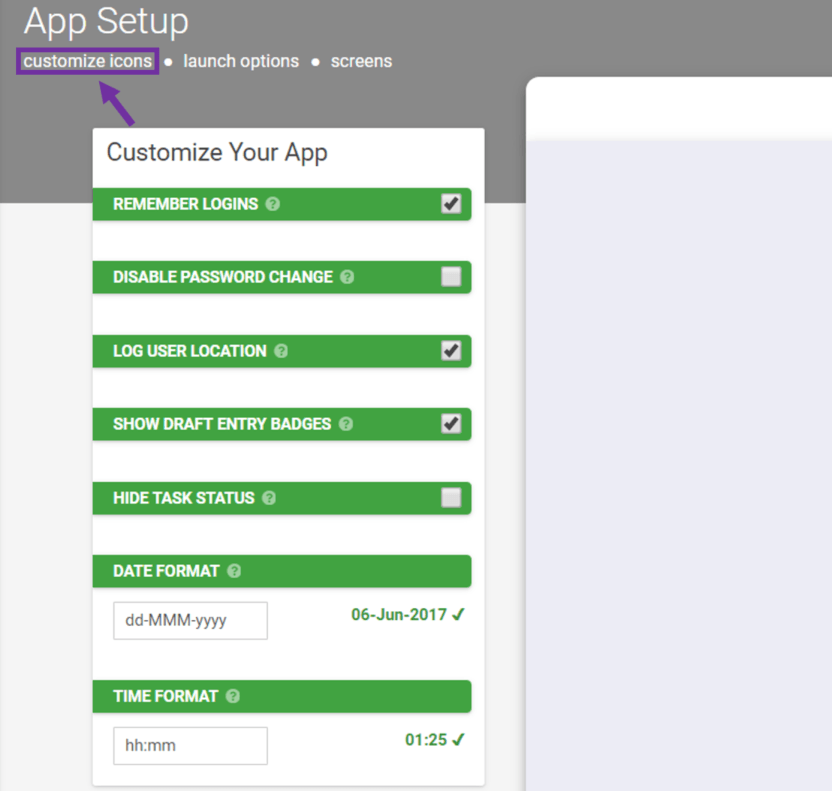Enable the Disable Password Change option
This screenshot has width=832, height=791.
coord(452,277)
